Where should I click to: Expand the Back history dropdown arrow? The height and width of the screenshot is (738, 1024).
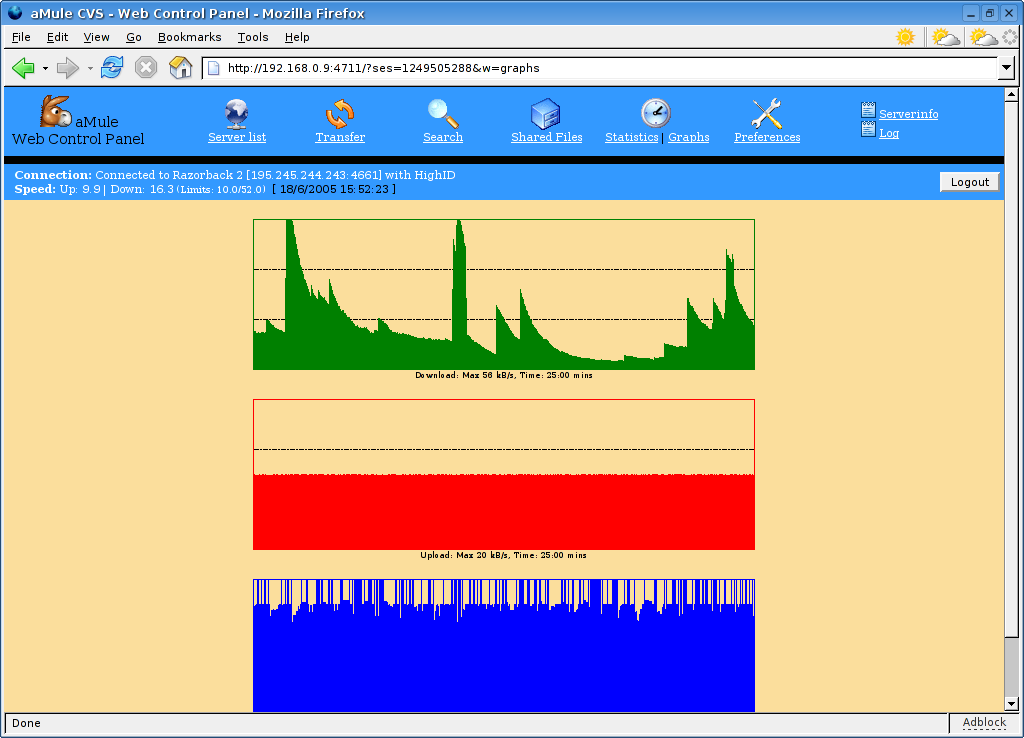click(45, 68)
